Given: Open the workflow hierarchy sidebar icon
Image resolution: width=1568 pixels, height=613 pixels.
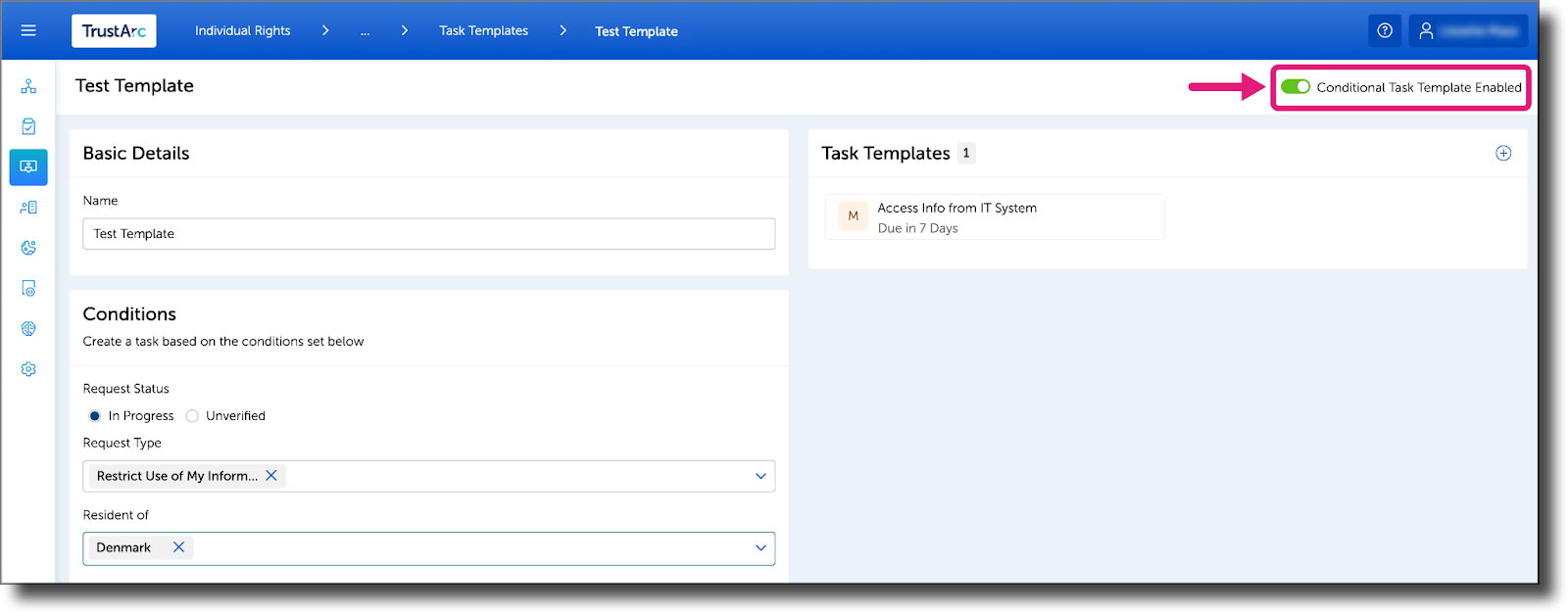Looking at the screenshot, I should [x=28, y=86].
